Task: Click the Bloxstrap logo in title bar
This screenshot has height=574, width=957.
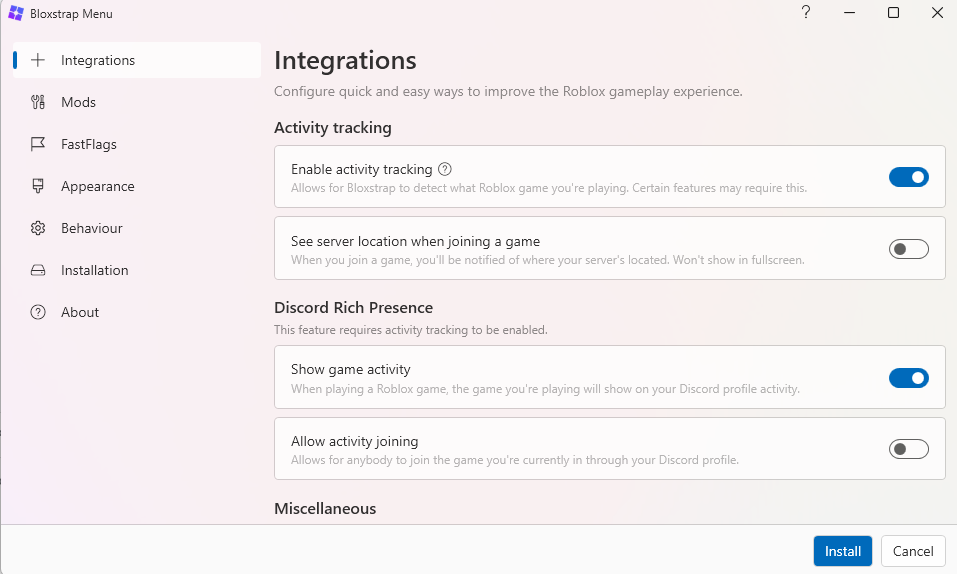Action: coord(16,14)
